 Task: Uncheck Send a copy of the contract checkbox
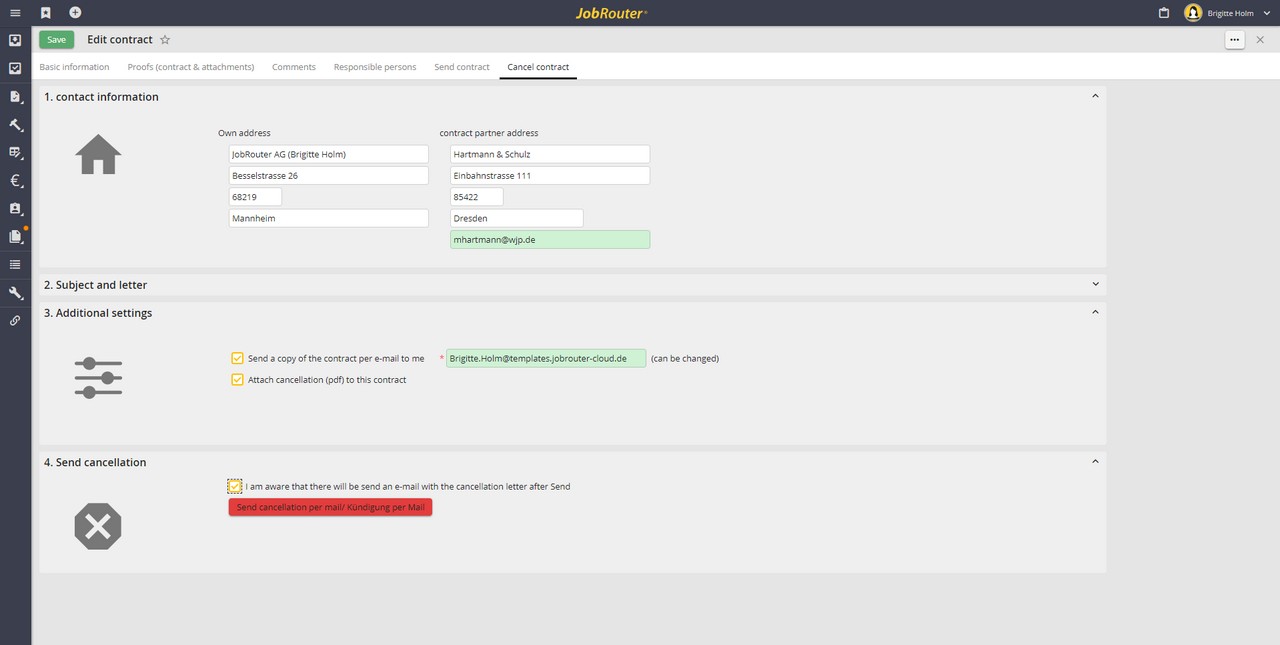(x=237, y=358)
